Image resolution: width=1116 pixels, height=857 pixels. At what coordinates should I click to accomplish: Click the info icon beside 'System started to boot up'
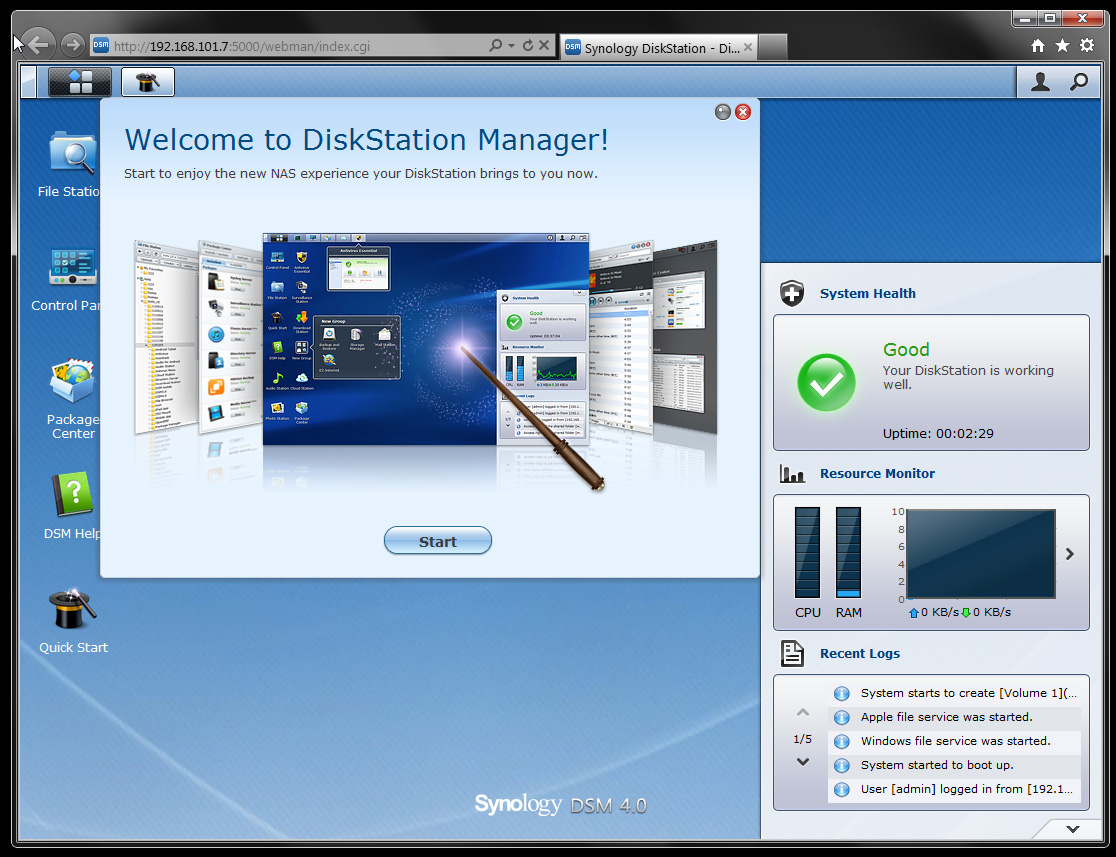click(842, 765)
